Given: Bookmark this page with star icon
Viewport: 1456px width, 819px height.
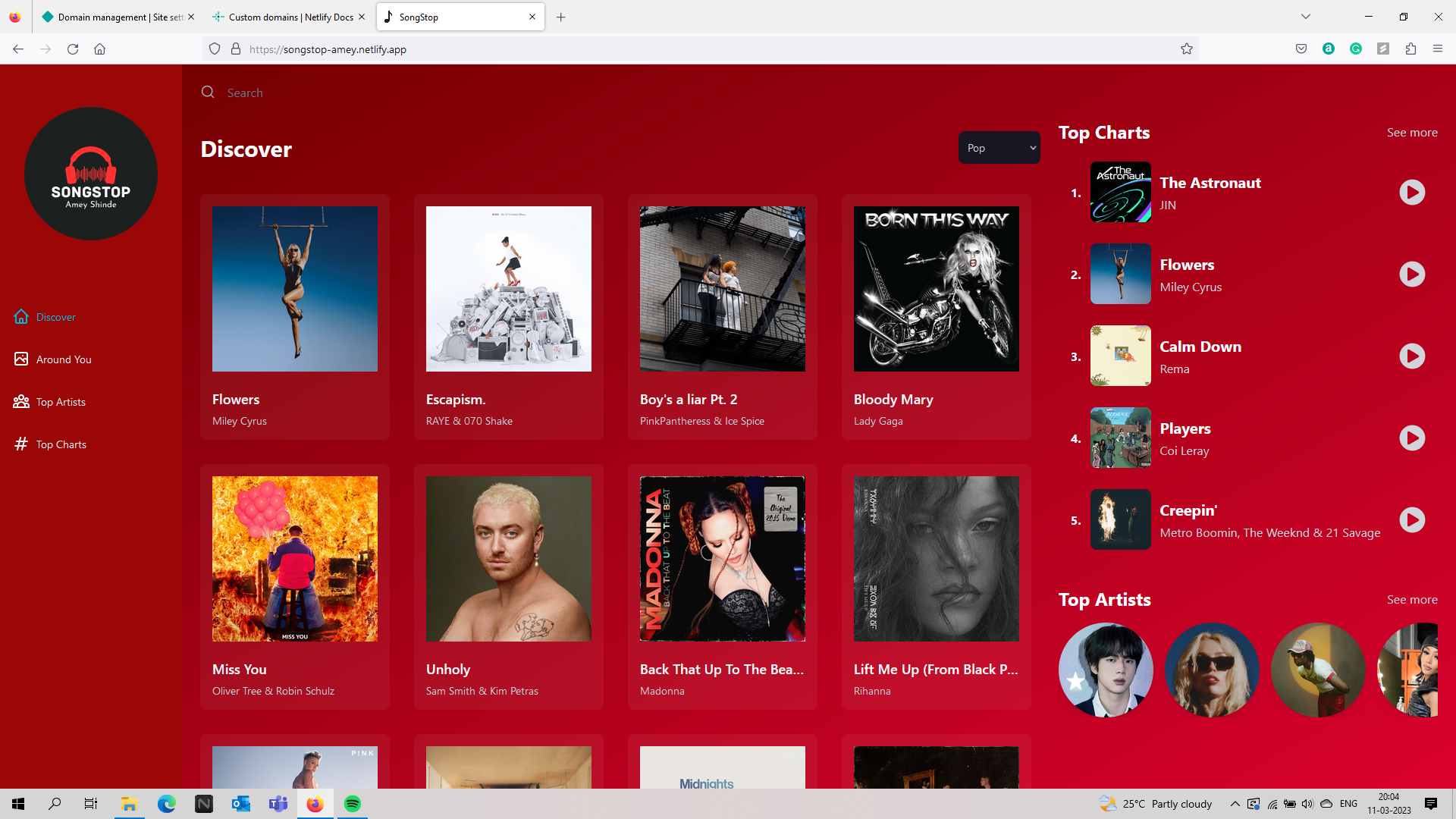Looking at the screenshot, I should click(1187, 49).
